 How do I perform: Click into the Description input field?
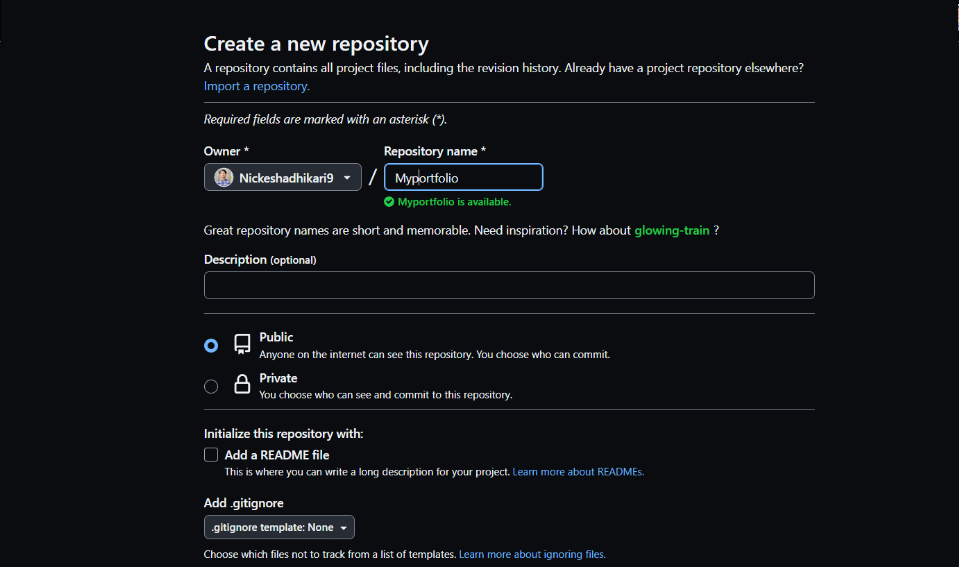click(x=509, y=285)
